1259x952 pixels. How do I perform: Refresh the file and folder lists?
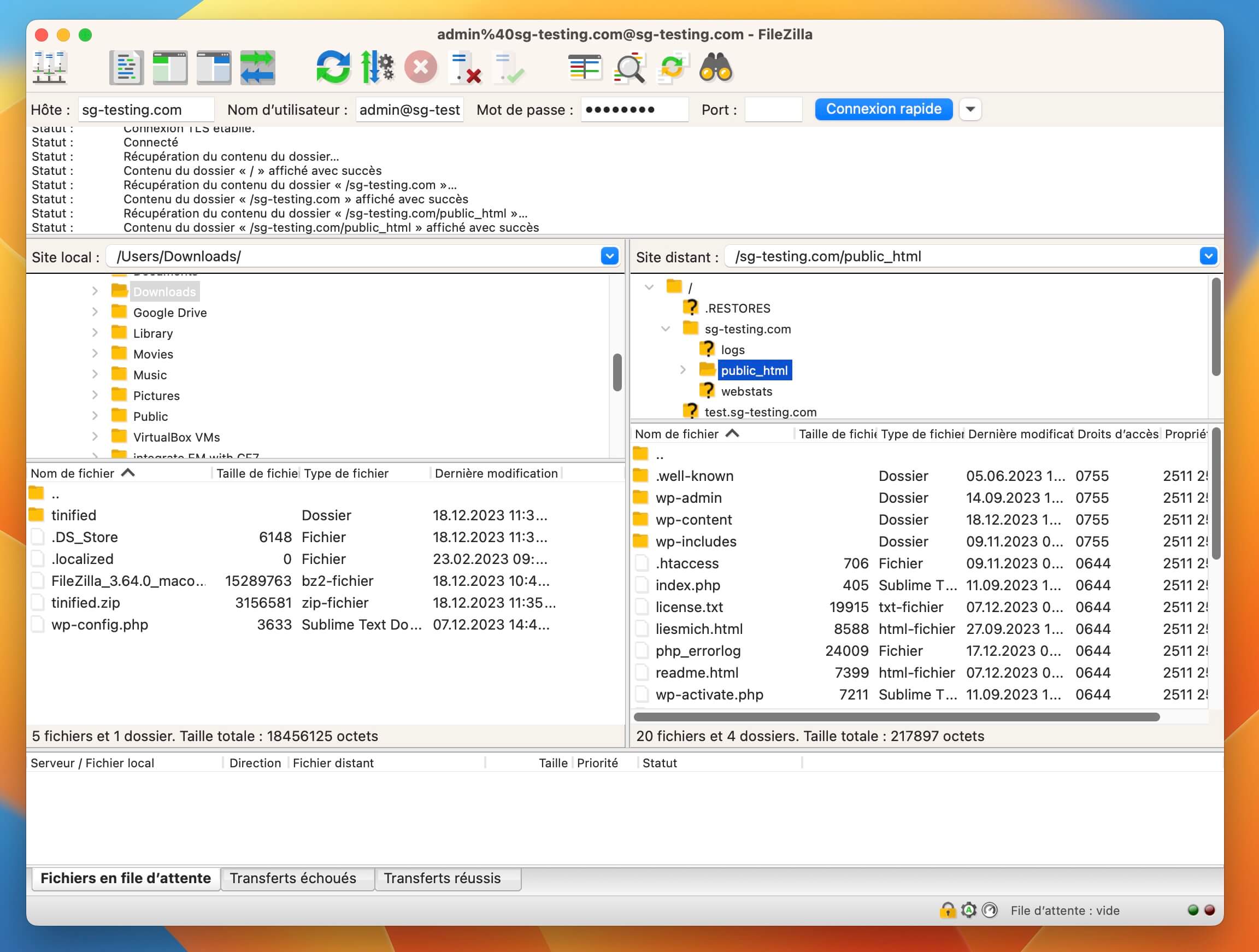pos(333,68)
